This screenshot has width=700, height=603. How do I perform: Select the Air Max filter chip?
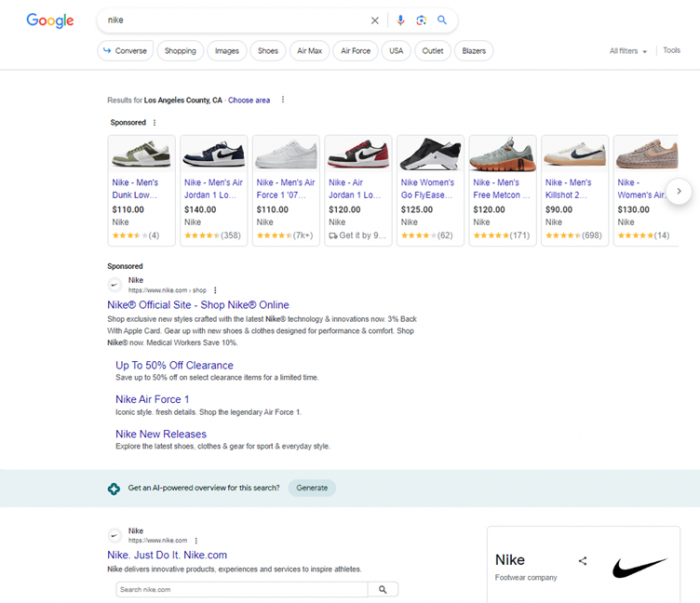pos(309,50)
